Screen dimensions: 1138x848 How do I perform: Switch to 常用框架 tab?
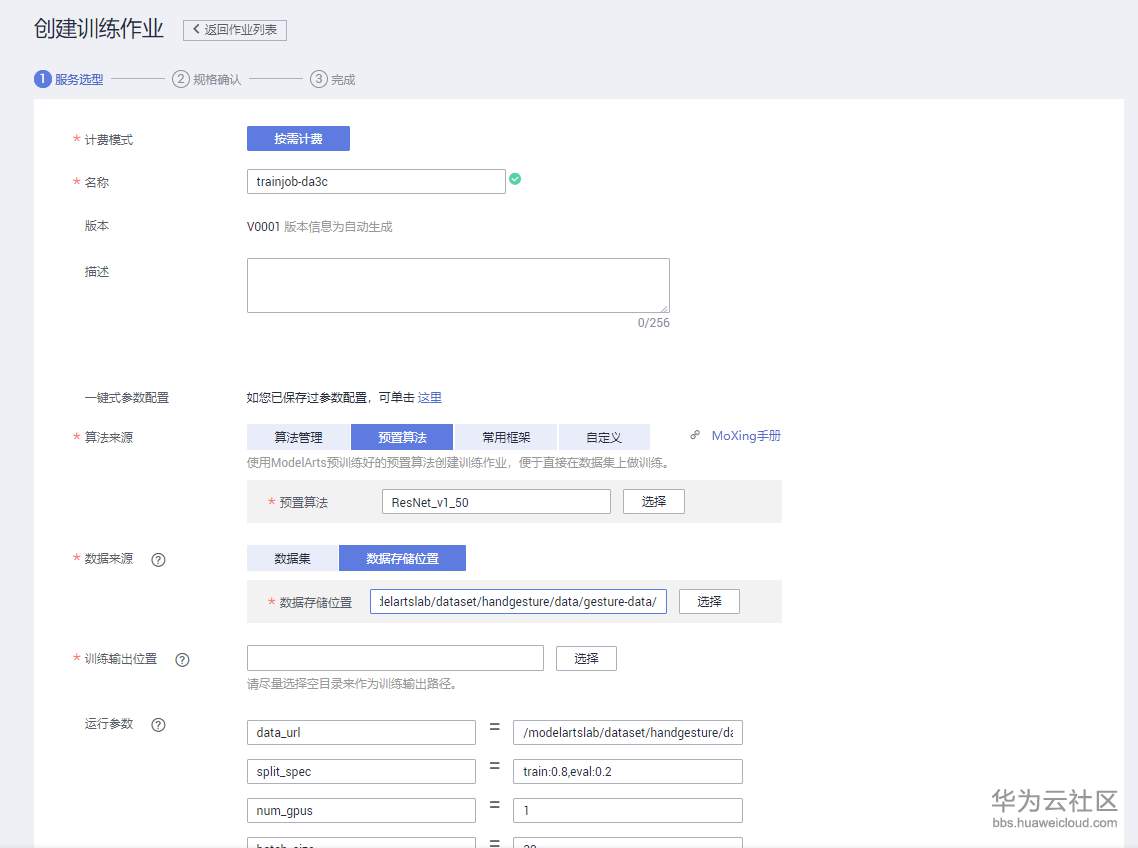coord(506,437)
